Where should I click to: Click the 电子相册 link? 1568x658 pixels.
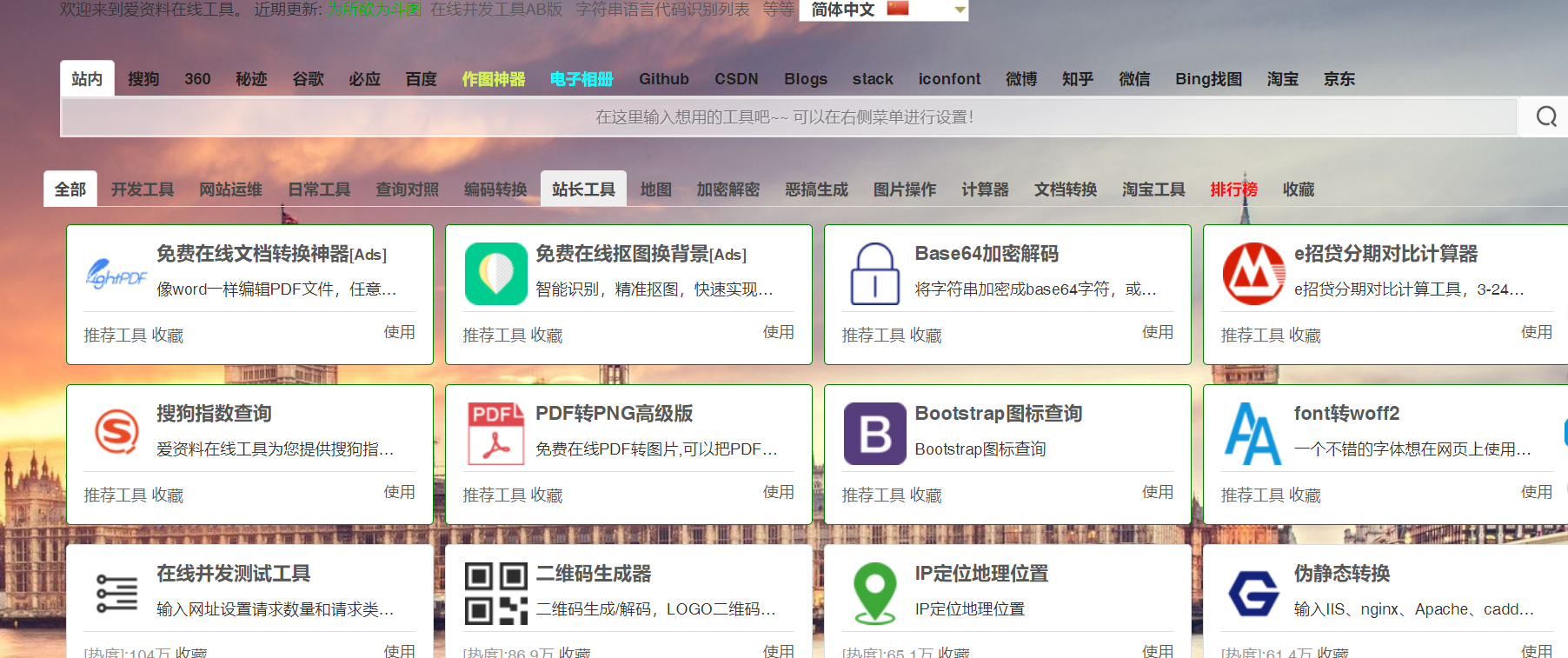click(581, 79)
